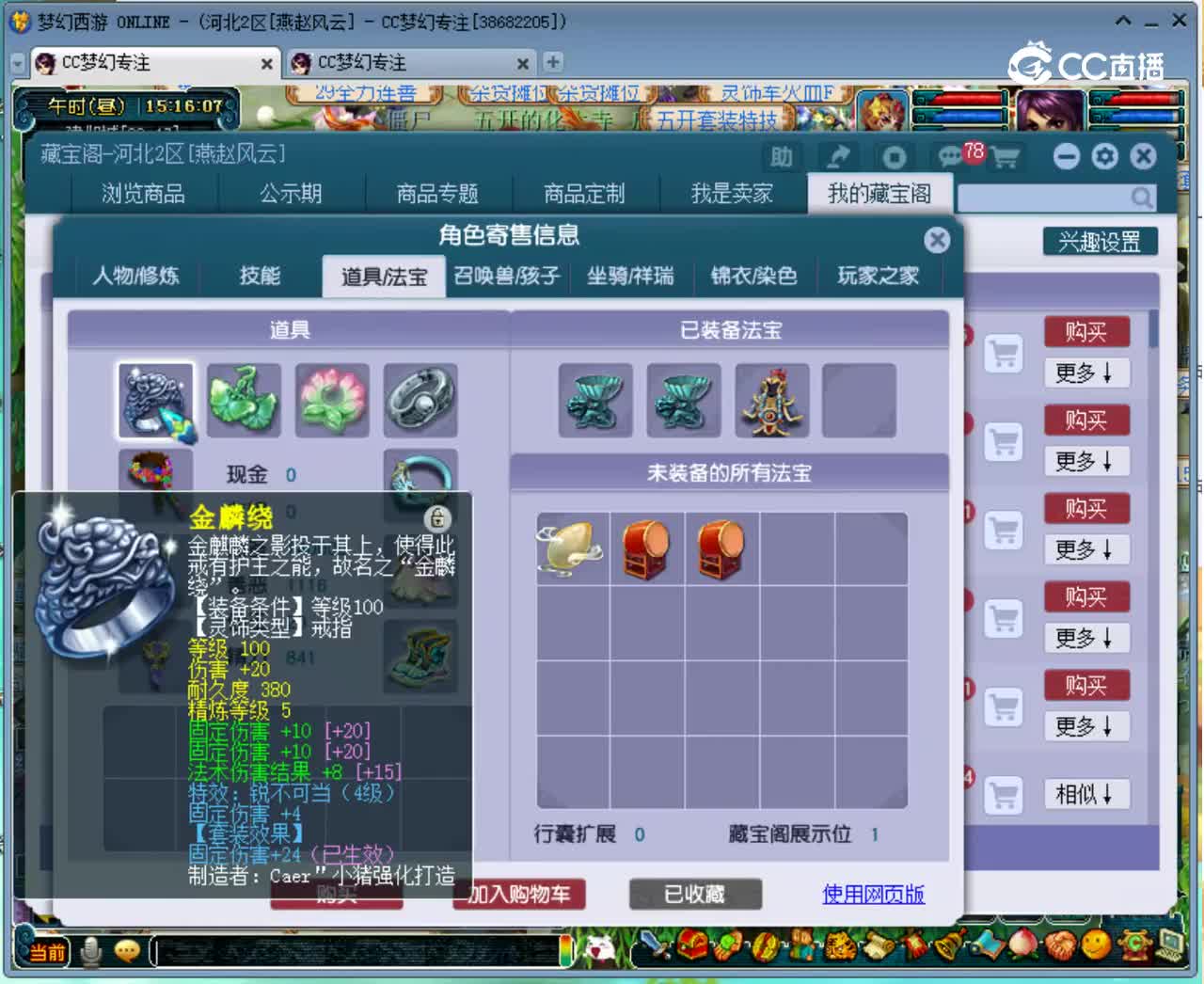The width and height of the screenshot is (1204, 984).
Task: Open 商品定制 main tab
Action: [584, 194]
